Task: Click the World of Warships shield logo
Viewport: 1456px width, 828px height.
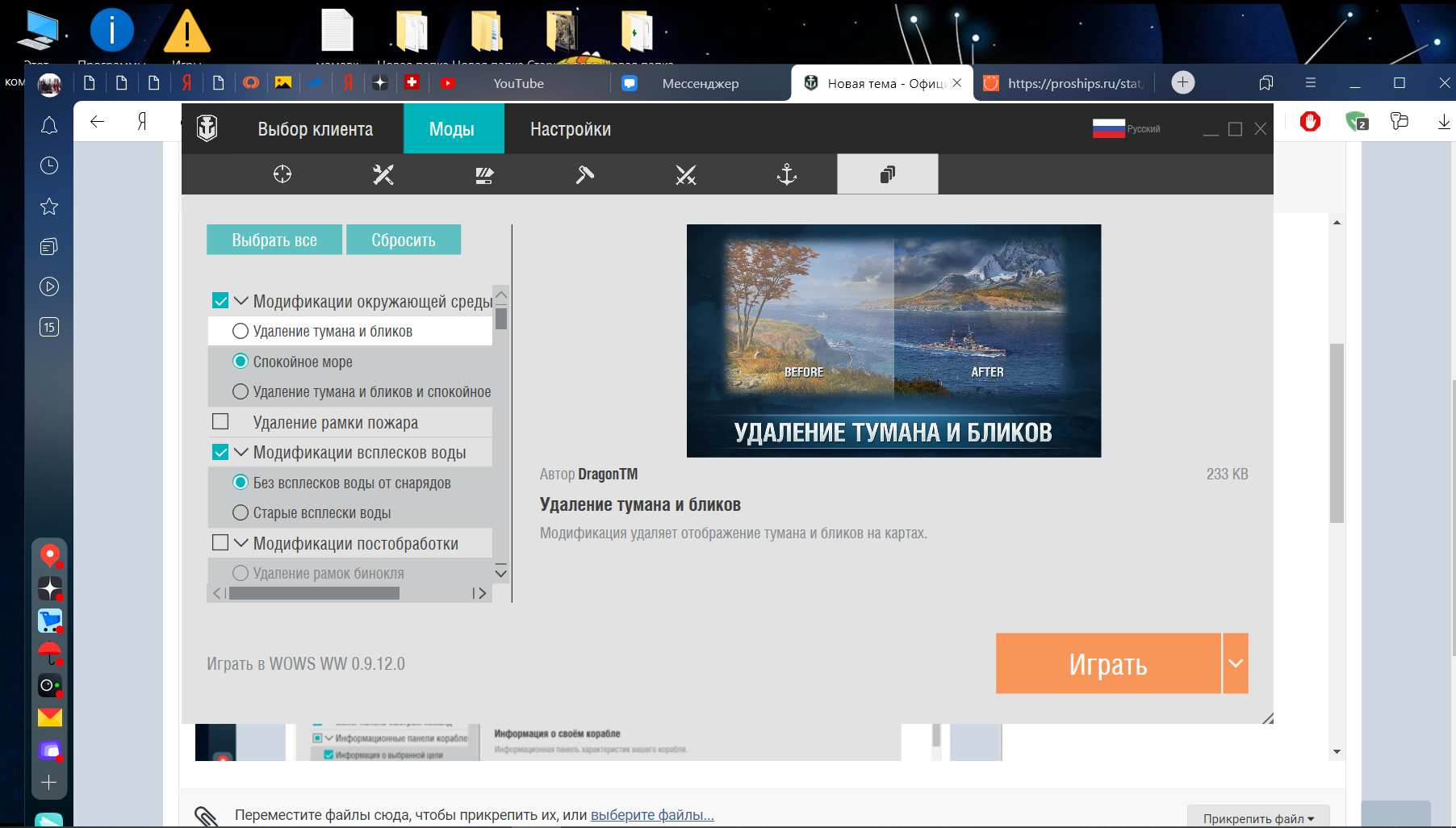Action: [207, 128]
